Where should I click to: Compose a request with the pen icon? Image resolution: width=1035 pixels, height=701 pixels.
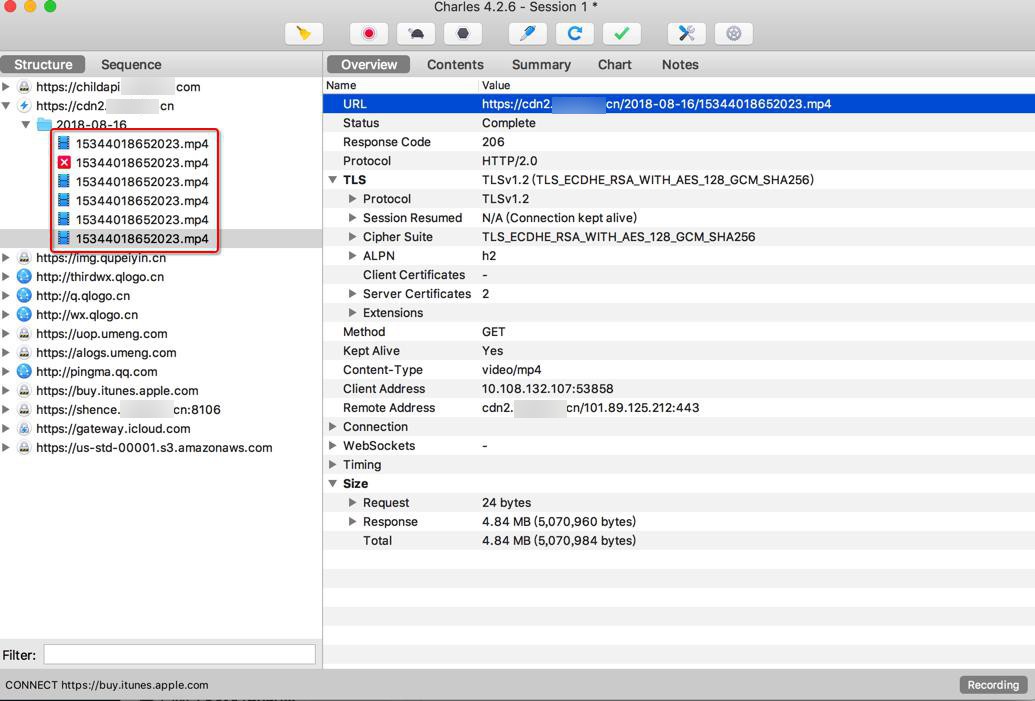pos(527,33)
